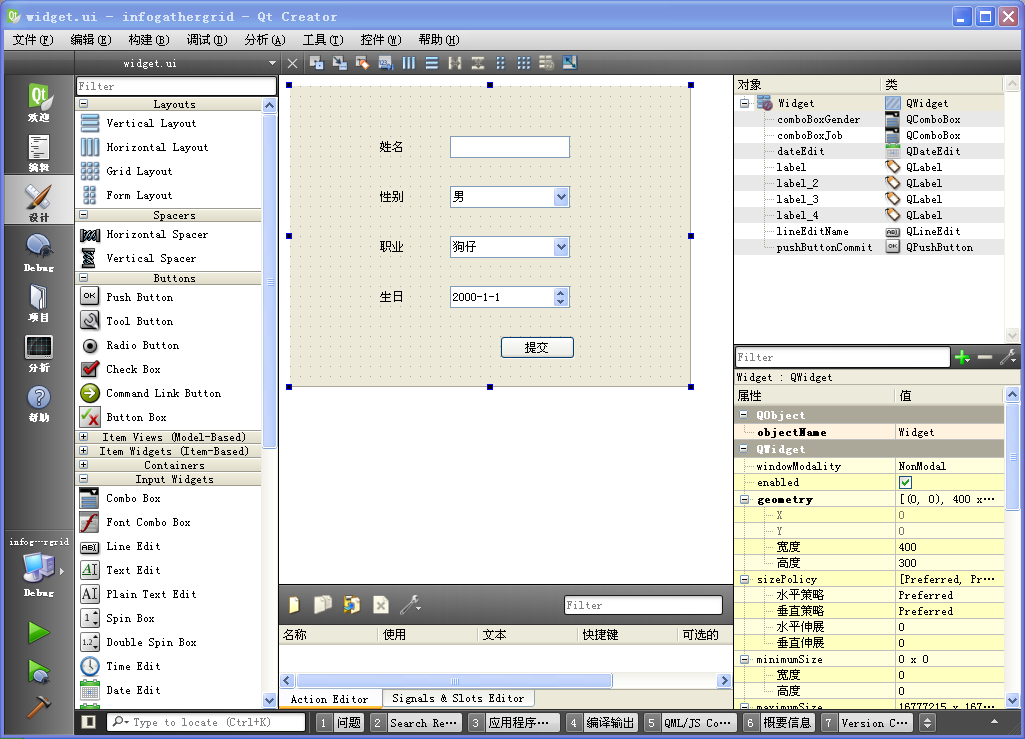Select Push Button widget in widget box

pos(139,297)
